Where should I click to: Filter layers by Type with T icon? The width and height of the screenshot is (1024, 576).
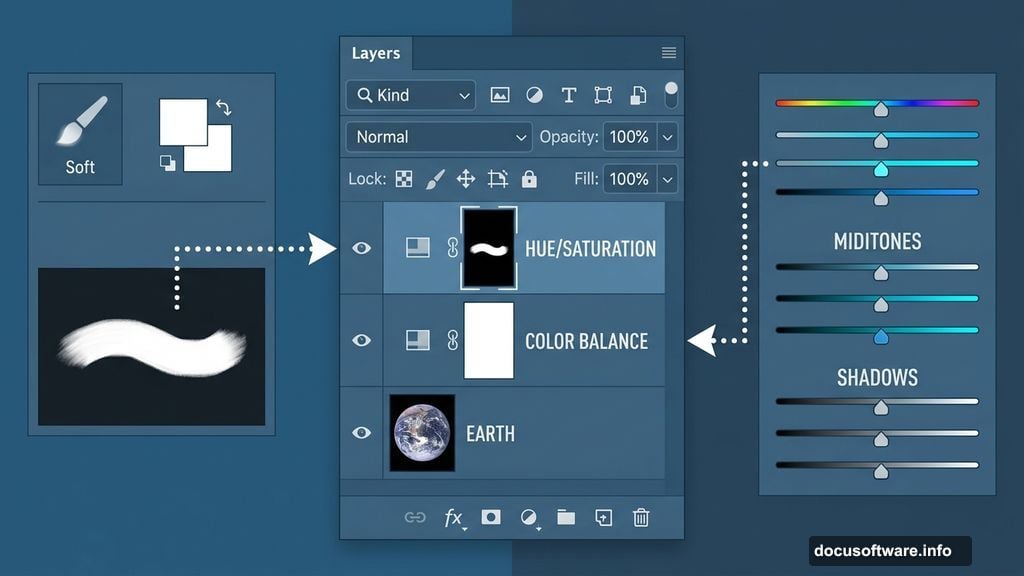tap(569, 95)
